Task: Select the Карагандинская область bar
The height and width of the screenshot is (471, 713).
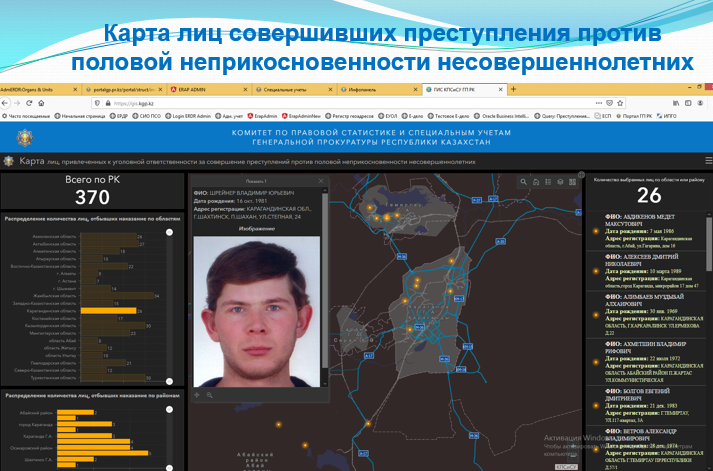Action: (x=108, y=311)
